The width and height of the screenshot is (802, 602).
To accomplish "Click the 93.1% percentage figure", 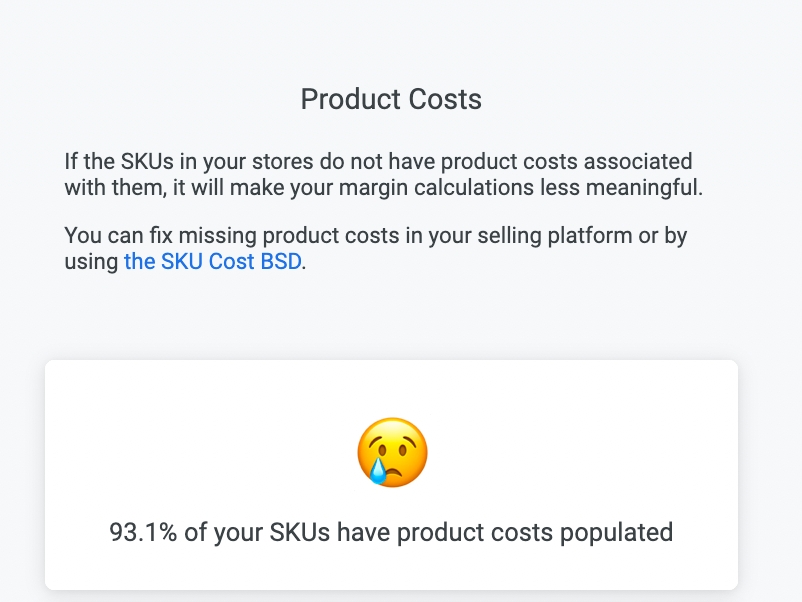I will pos(143,532).
